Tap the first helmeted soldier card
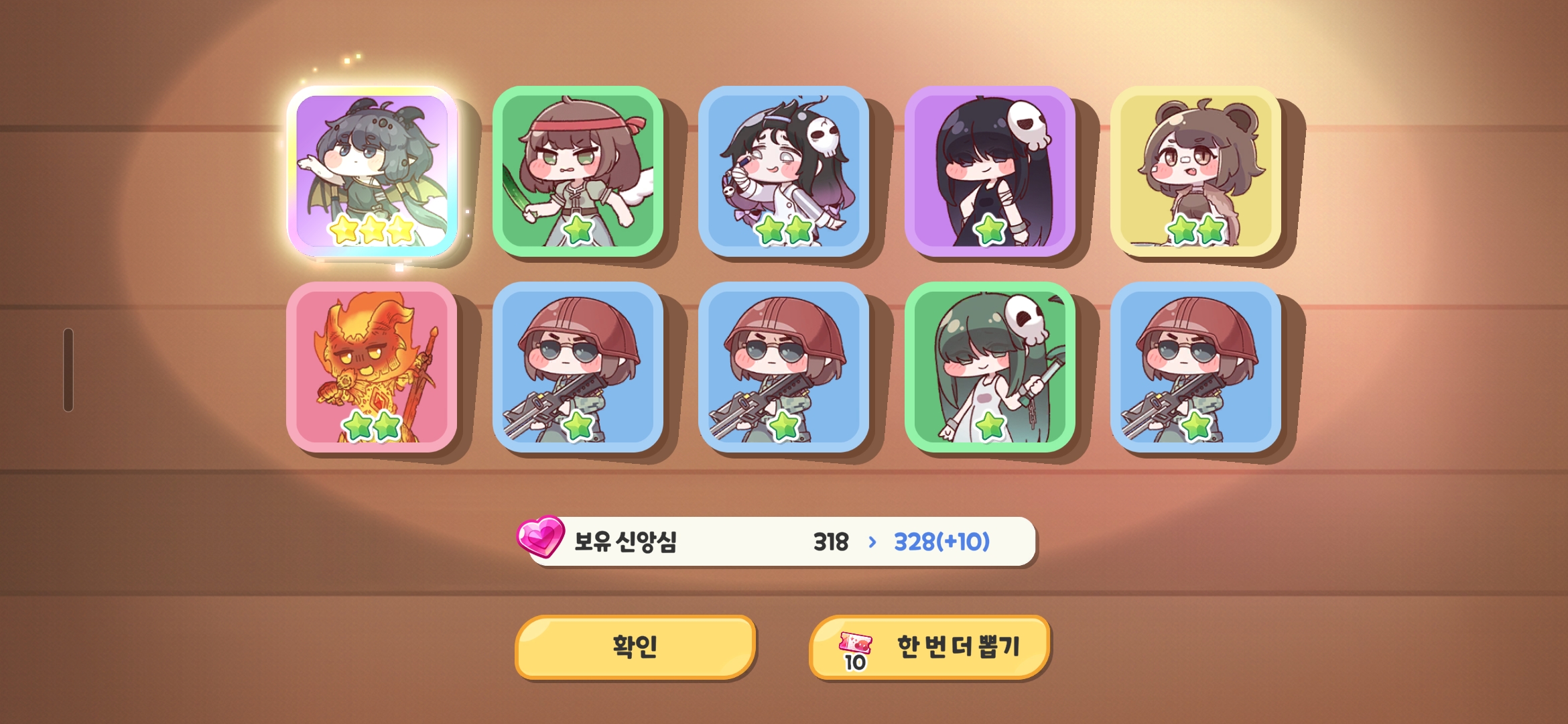 coord(578,367)
